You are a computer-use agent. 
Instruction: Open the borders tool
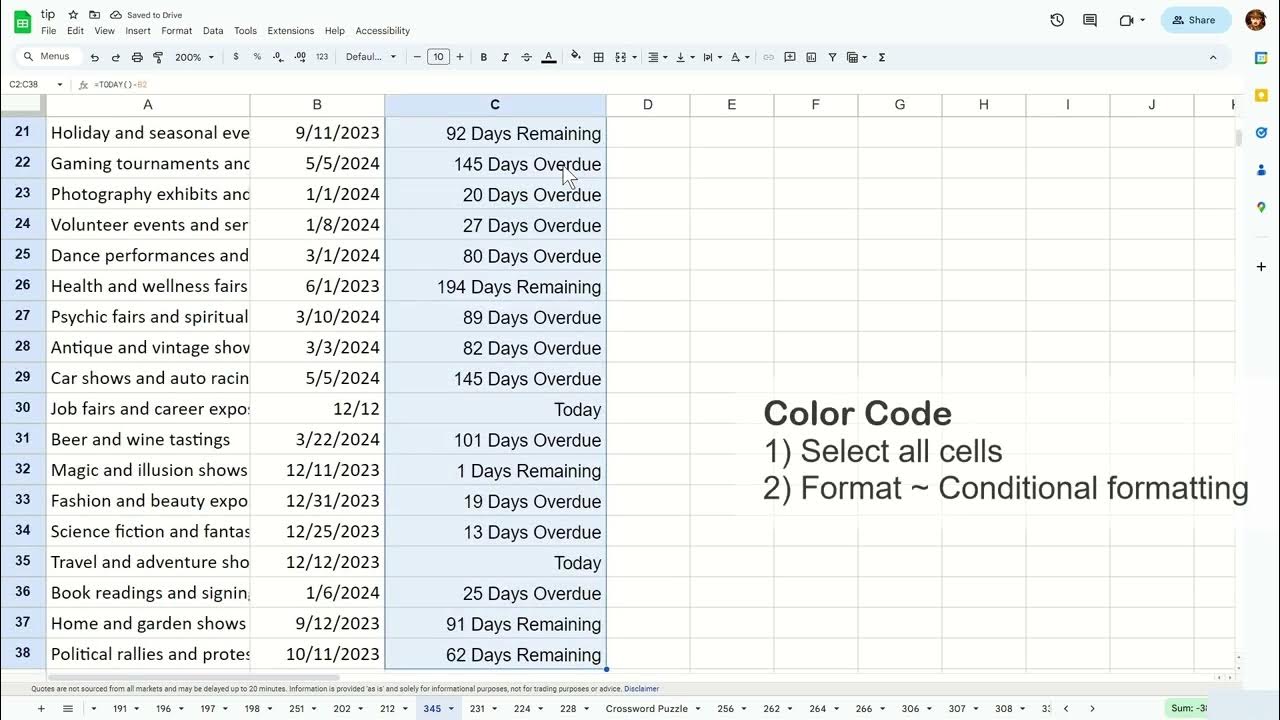coord(598,57)
